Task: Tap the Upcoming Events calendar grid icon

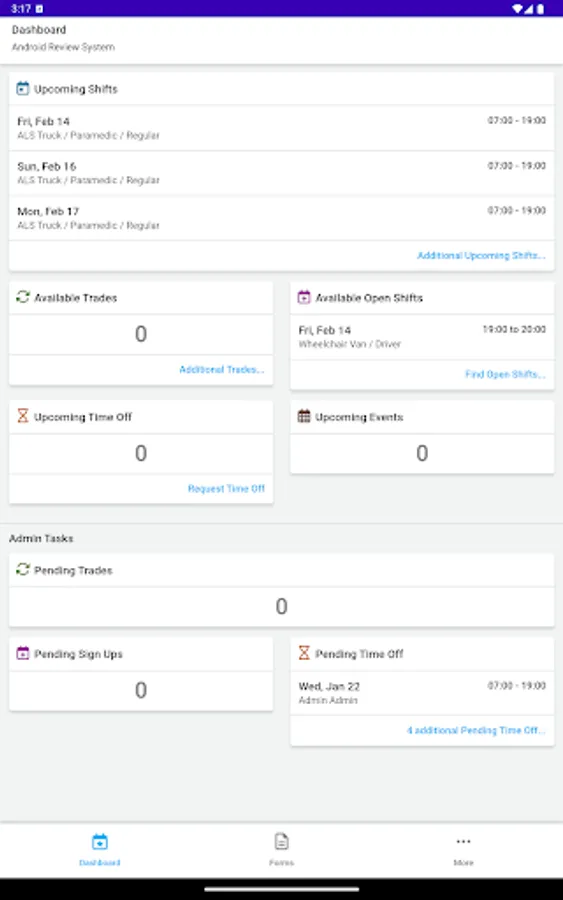Action: [x=304, y=416]
